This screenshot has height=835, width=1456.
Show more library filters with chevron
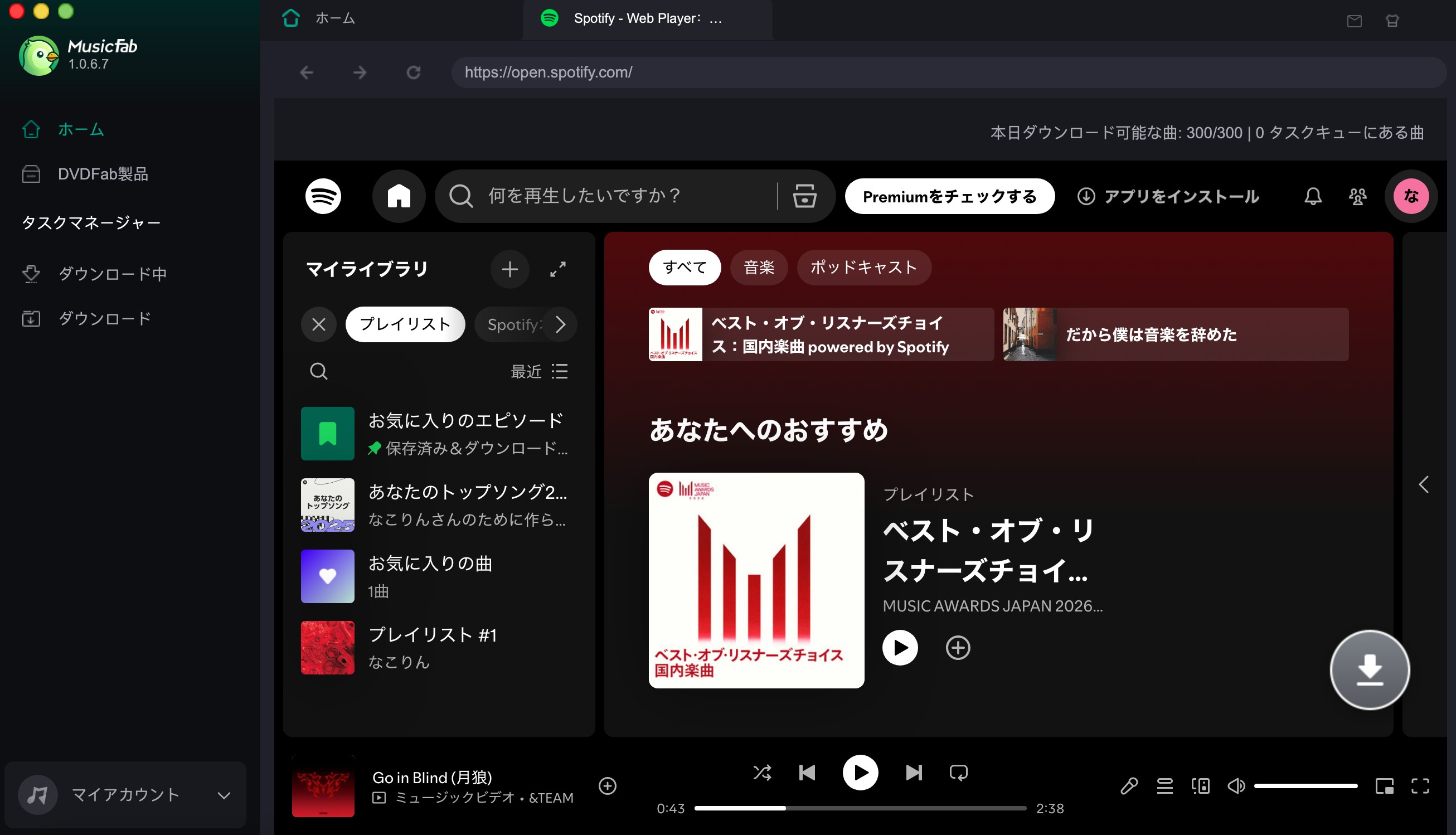[561, 324]
